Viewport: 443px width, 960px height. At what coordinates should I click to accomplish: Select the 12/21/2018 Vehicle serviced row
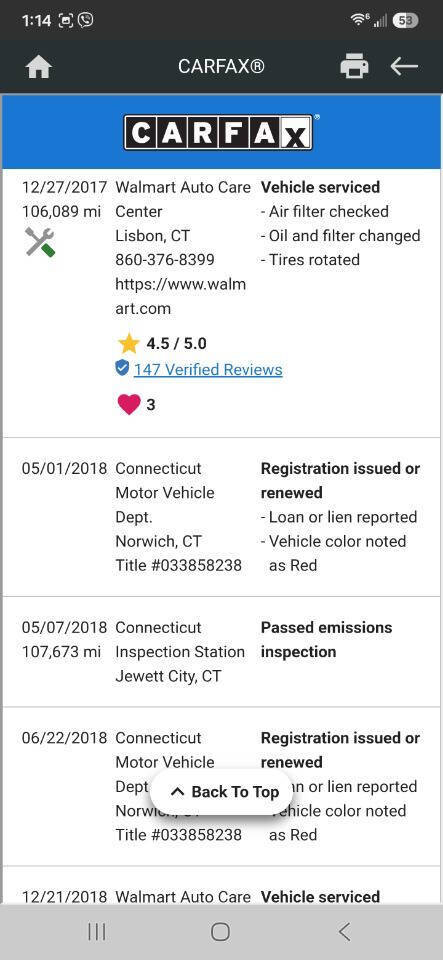click(222, 886)
